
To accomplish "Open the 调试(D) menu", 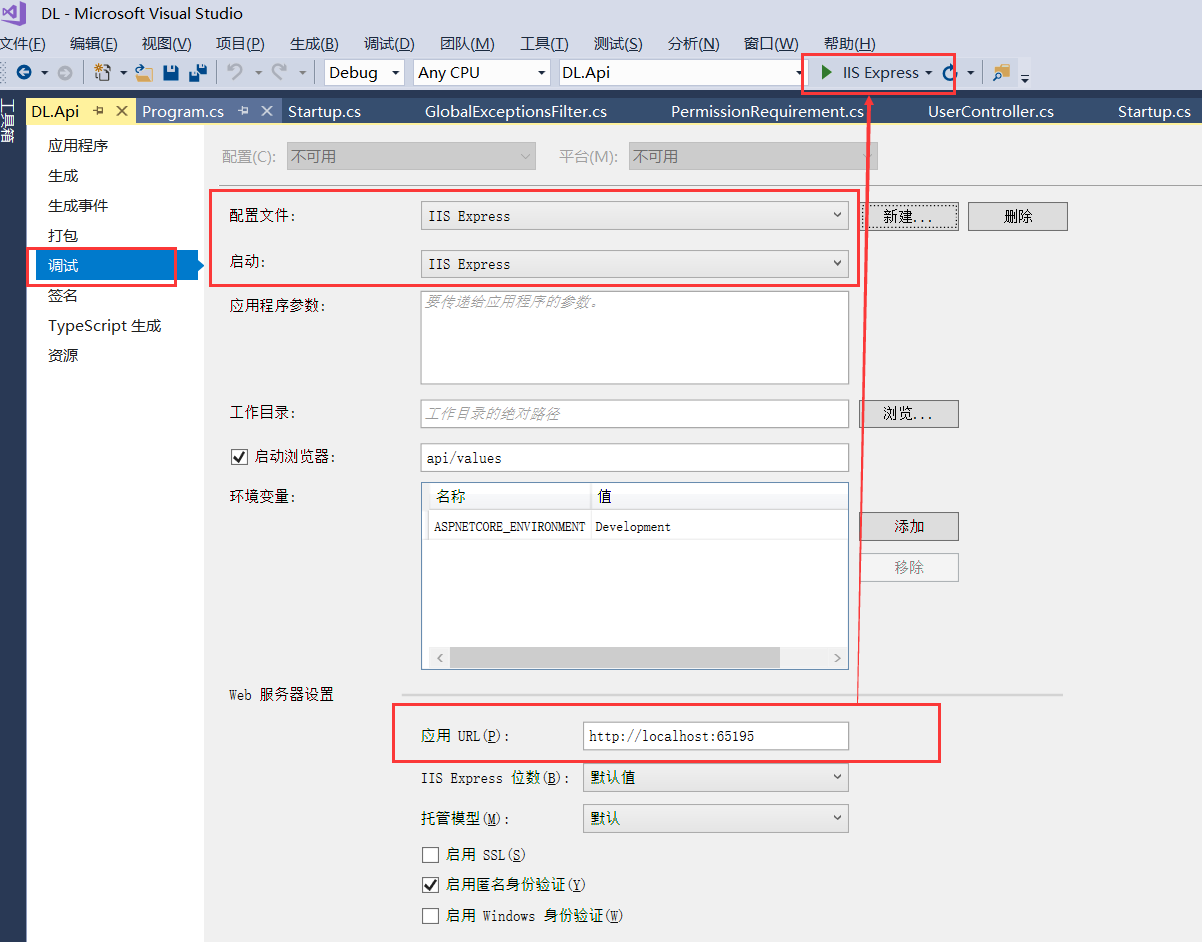I will [389, 43].
